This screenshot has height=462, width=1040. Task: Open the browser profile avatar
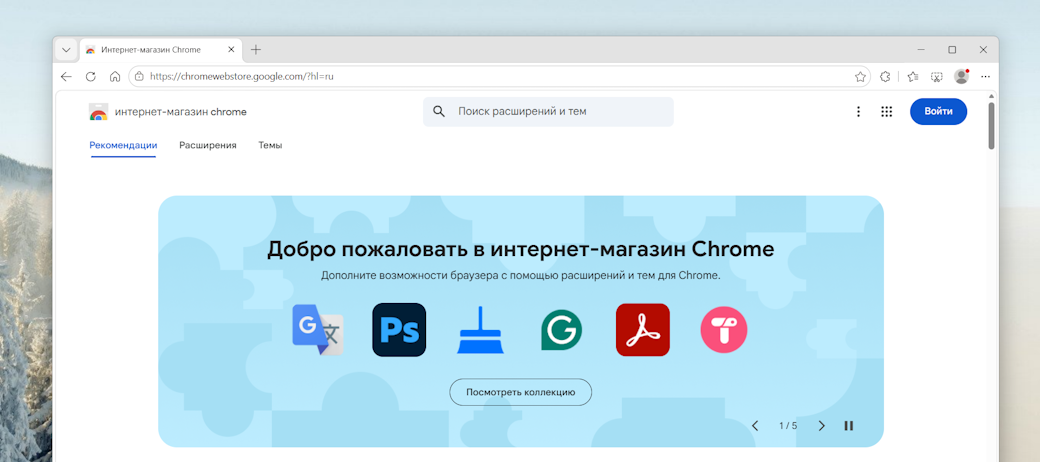[961, 76]
